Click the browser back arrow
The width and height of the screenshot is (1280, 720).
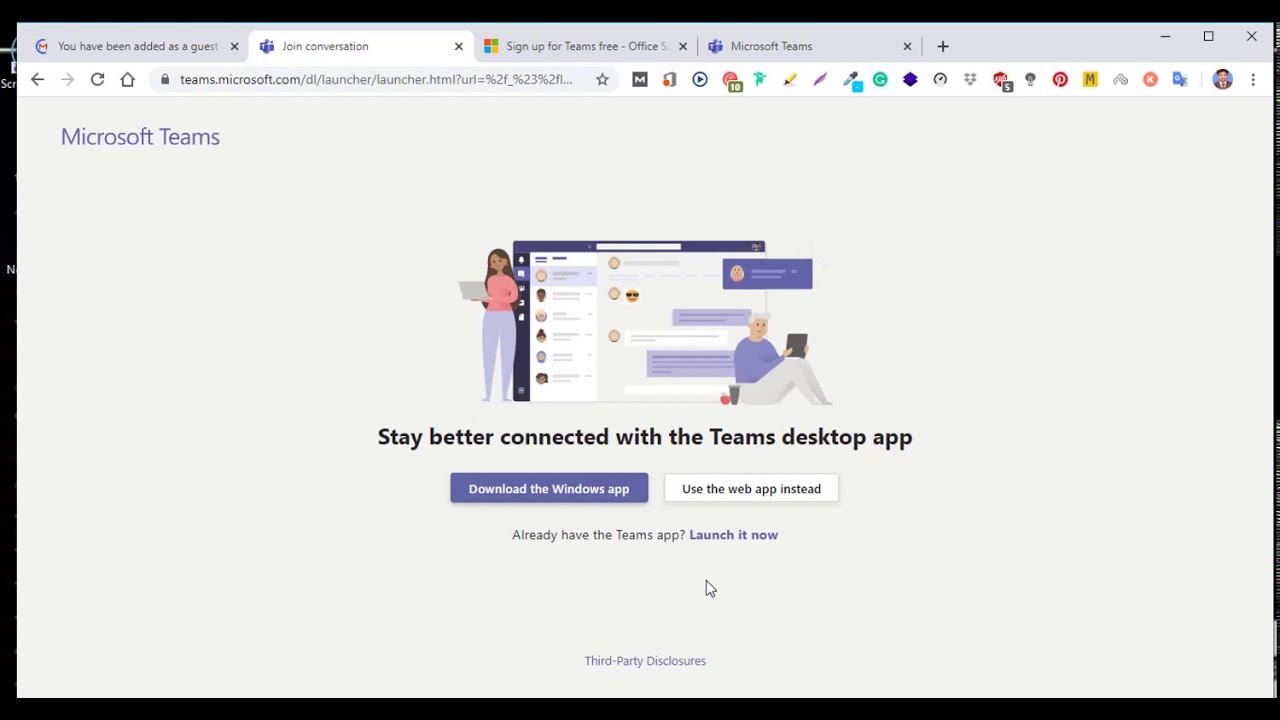pyautogui.click(x=37, y=79)
